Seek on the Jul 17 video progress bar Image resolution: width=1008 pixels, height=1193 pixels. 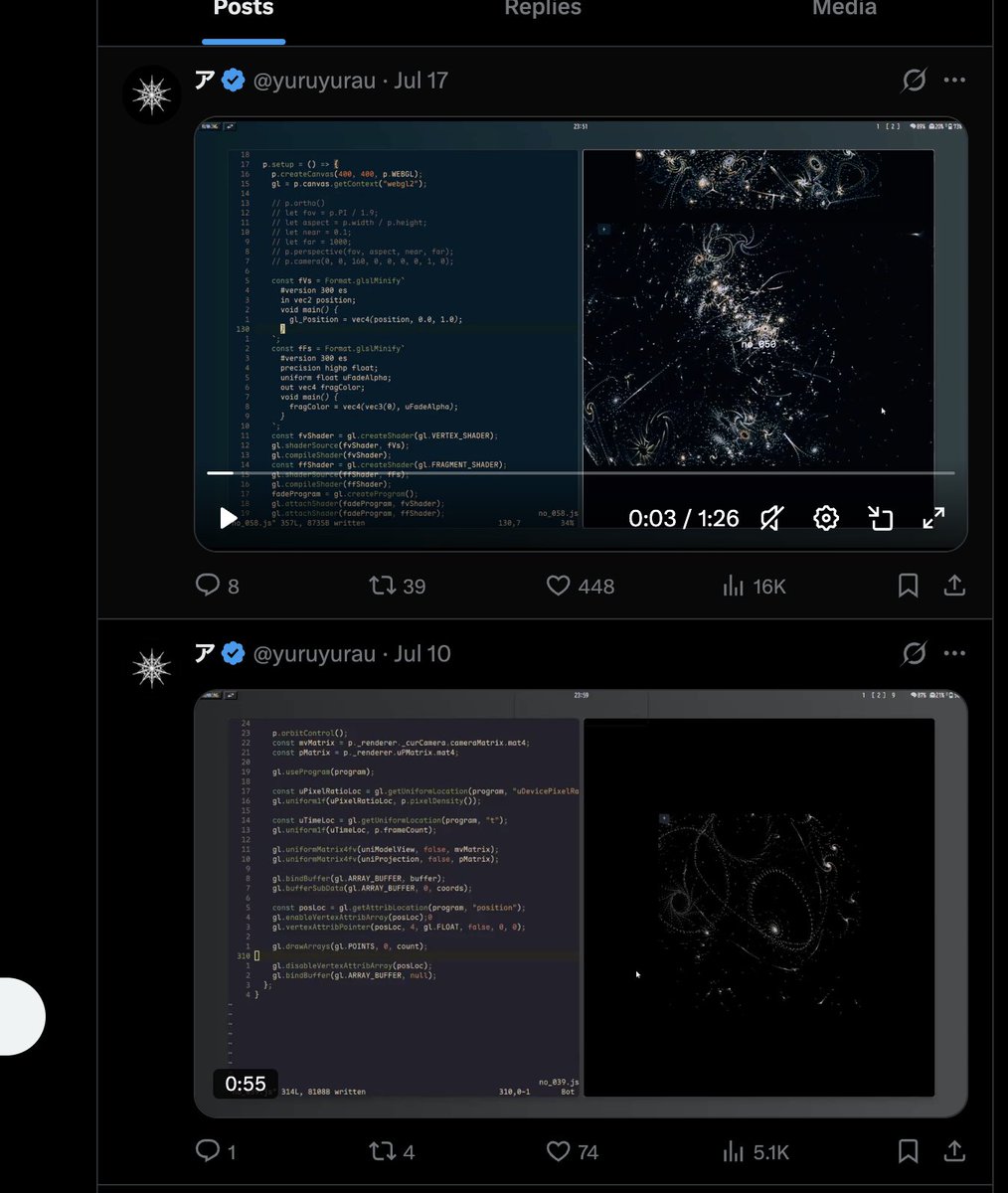coord(581,473)
